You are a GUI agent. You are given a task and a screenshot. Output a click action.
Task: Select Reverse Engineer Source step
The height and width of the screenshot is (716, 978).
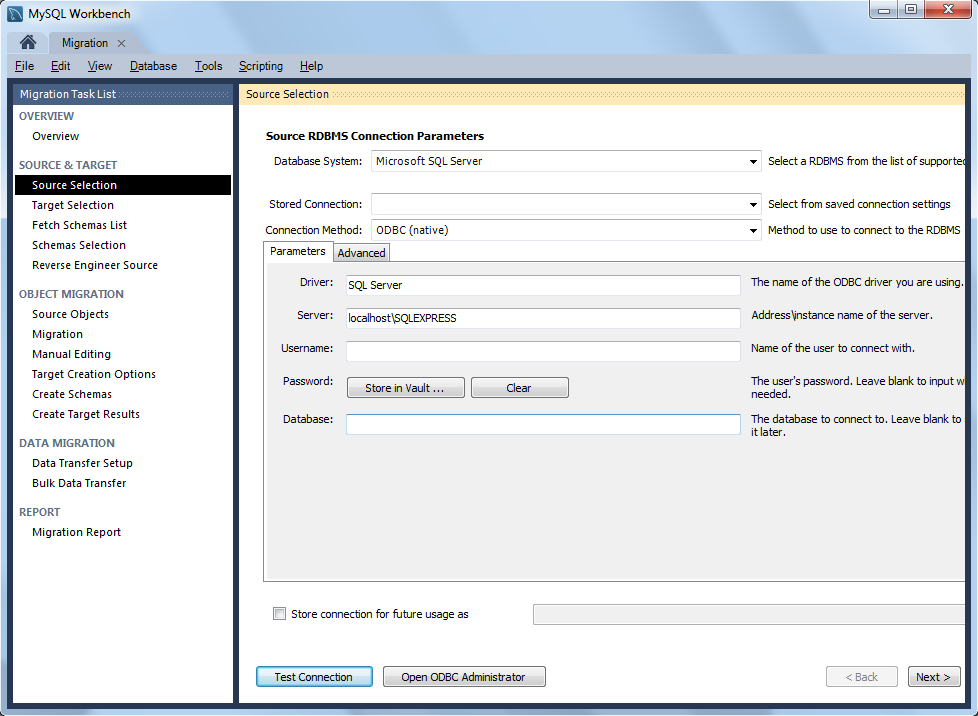pyautogui.click(x=95, y=265)
